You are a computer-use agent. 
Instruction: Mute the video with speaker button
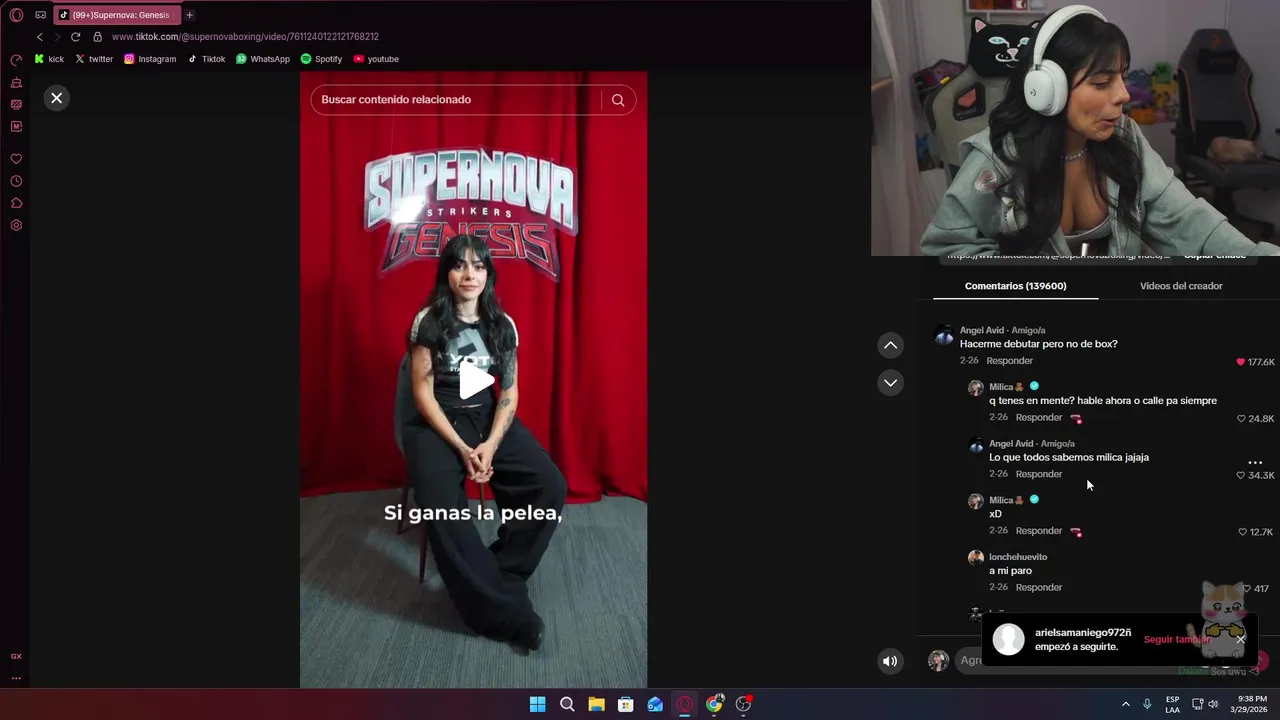pyautogui.click(x=890, y=661)
